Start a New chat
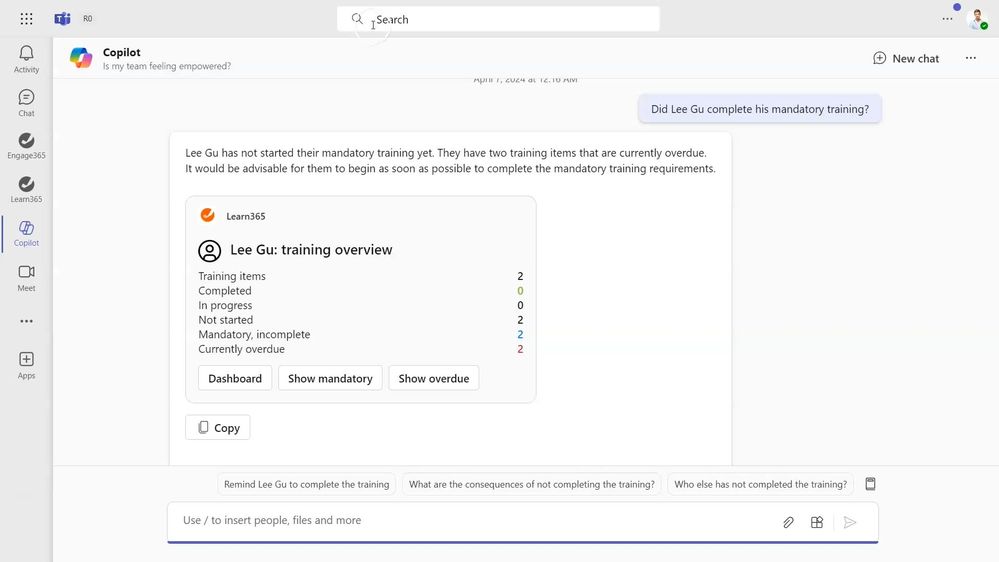The image size is (999, 562). point(906,58)
